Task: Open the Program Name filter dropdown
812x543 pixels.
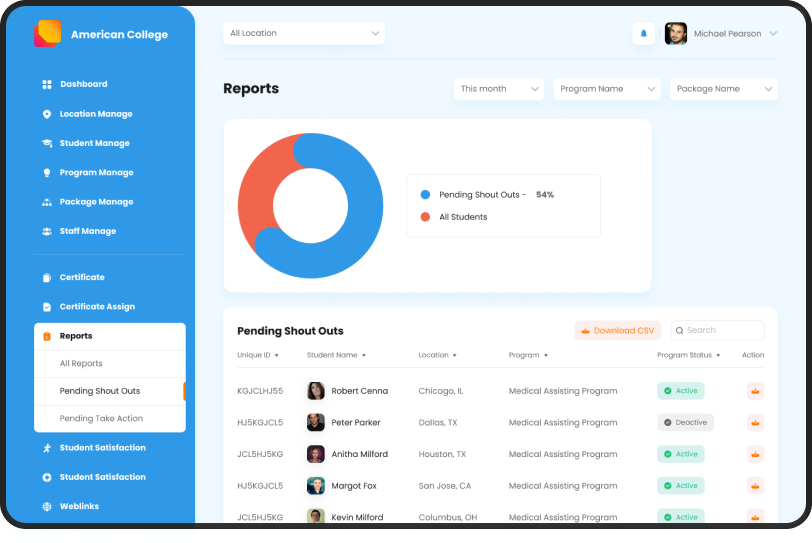Action: click(x=607, y=89)
